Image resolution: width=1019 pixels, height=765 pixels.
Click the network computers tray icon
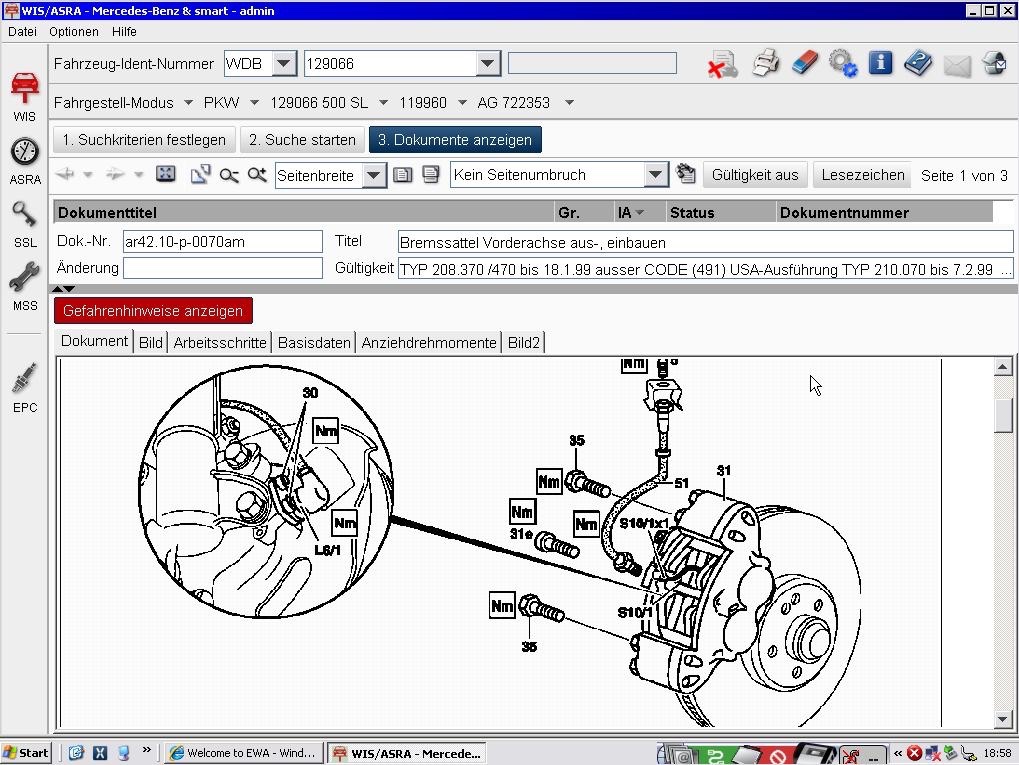click(x=933, y=753)
